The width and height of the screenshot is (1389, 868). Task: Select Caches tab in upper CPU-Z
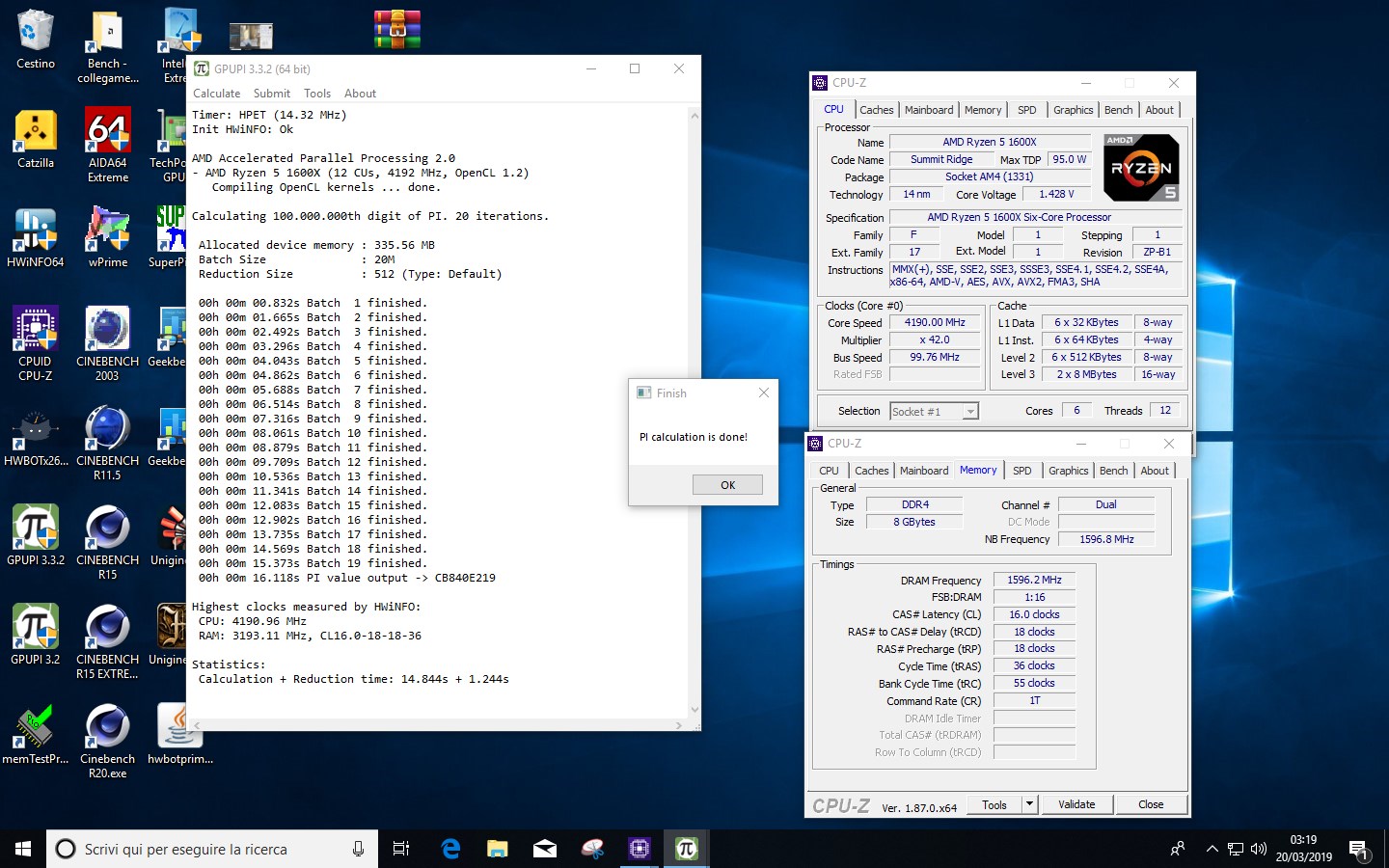[877, 110]
